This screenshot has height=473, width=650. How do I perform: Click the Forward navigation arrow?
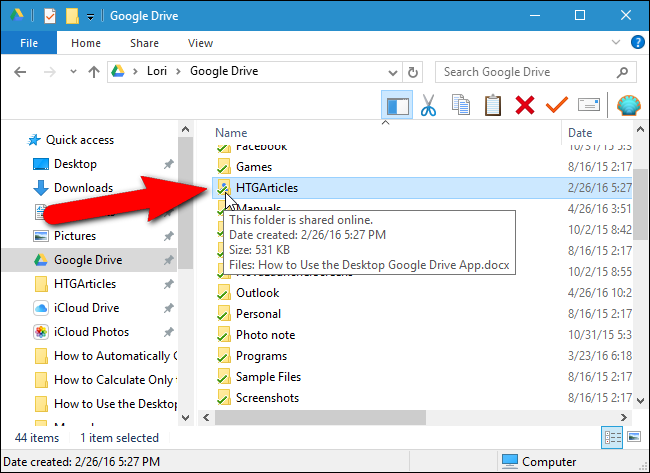(50, 72)
